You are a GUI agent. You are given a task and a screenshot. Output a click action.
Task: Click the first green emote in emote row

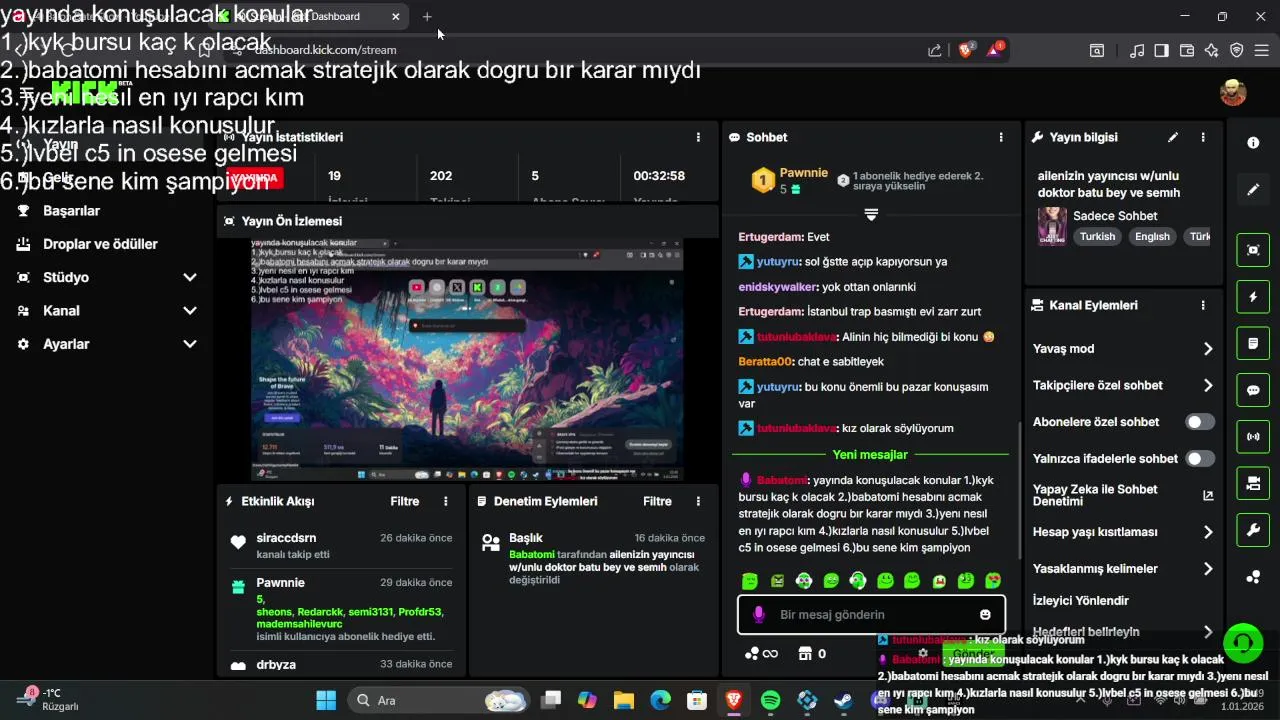(750, 580)
